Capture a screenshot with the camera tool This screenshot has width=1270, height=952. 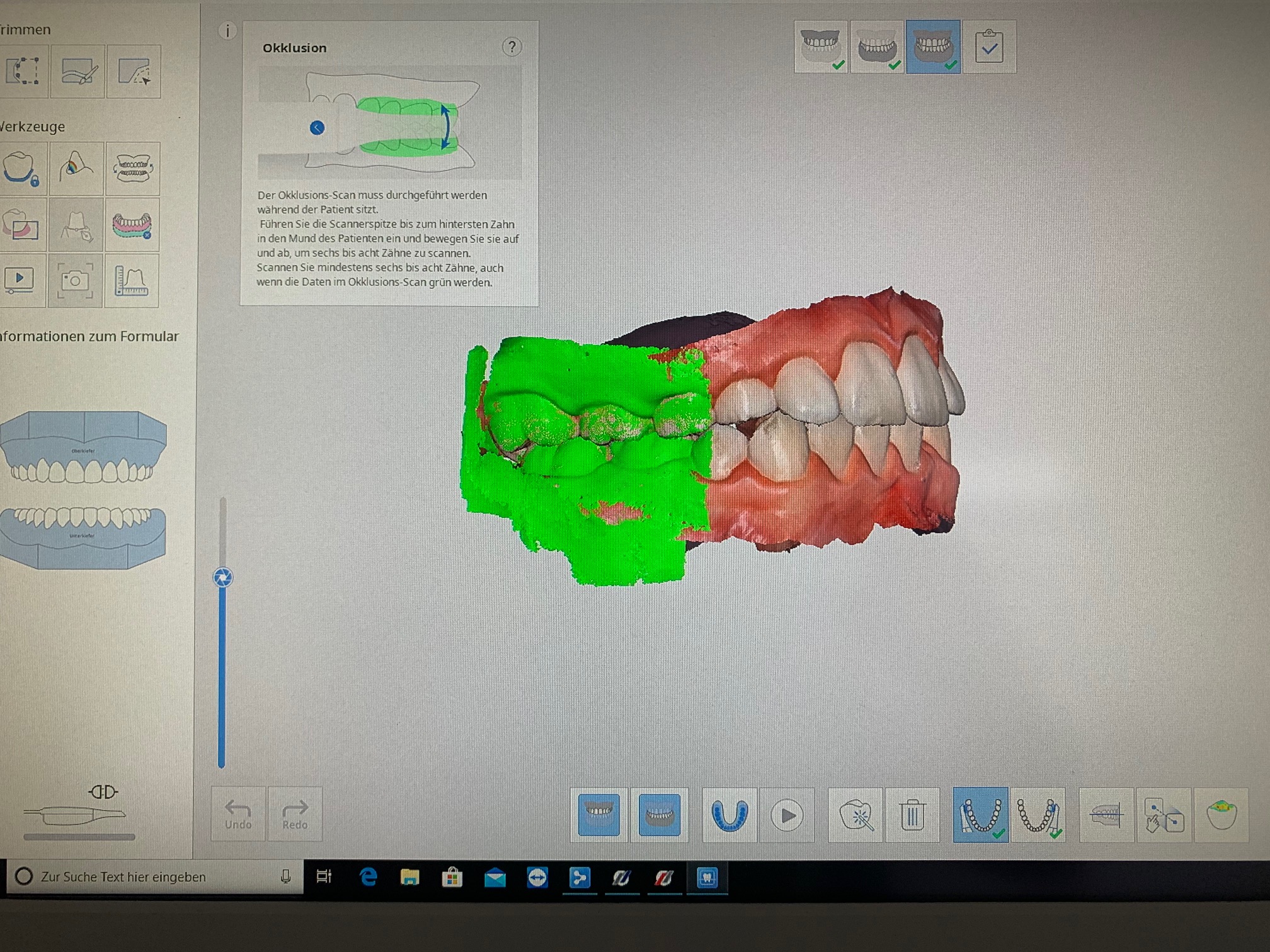tap(75, 281)
